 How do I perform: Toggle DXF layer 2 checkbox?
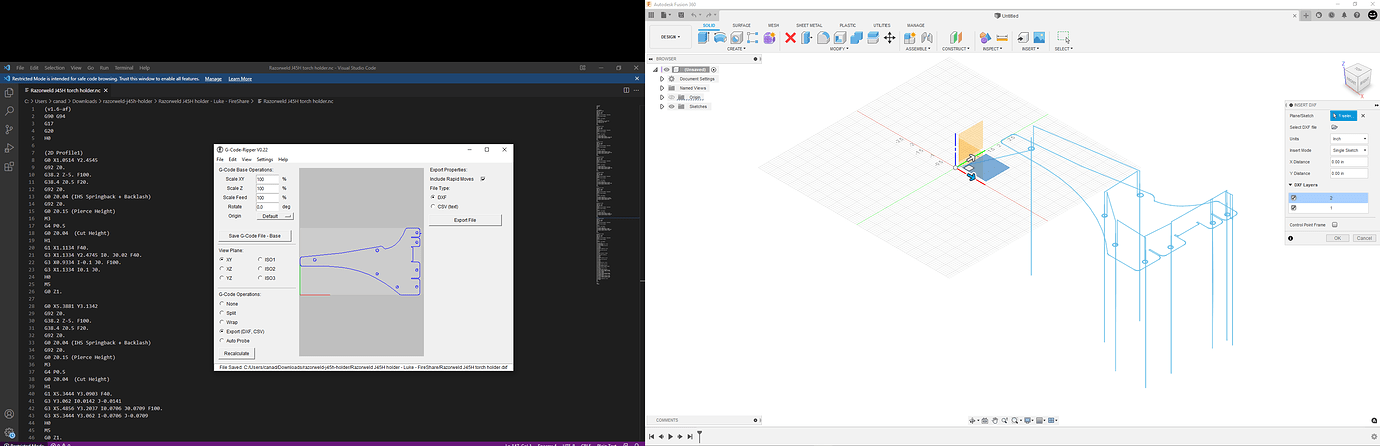pyautogui.click(x=1294, y=198)
